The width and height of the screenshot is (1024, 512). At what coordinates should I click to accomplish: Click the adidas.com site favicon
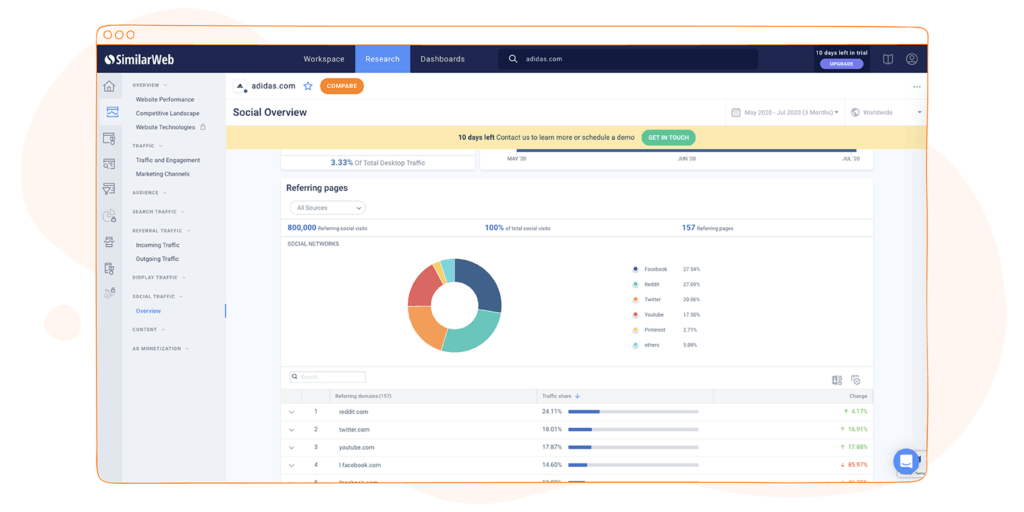(240, 86)
